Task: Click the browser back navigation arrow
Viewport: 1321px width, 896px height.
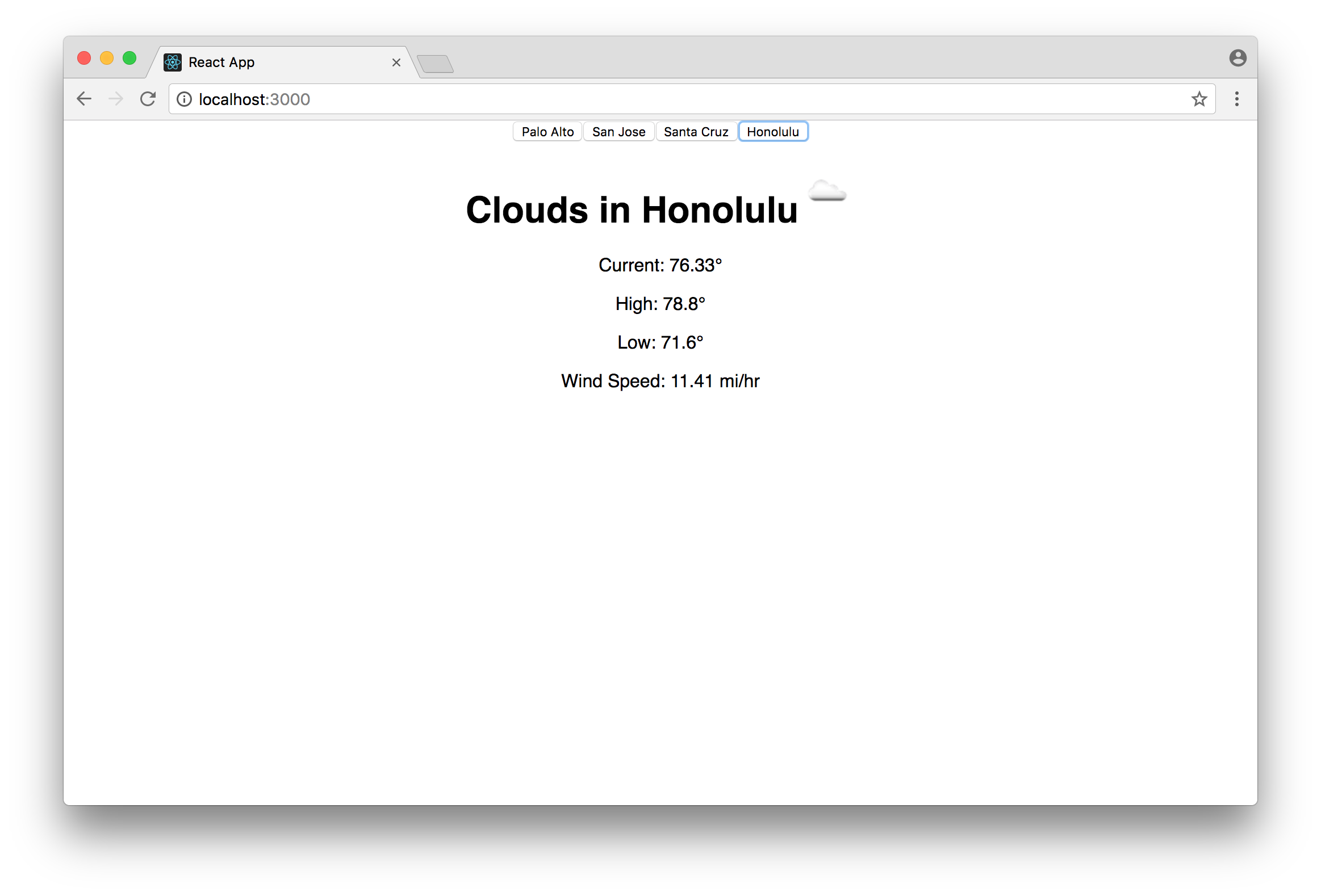Action: [84, 99]
